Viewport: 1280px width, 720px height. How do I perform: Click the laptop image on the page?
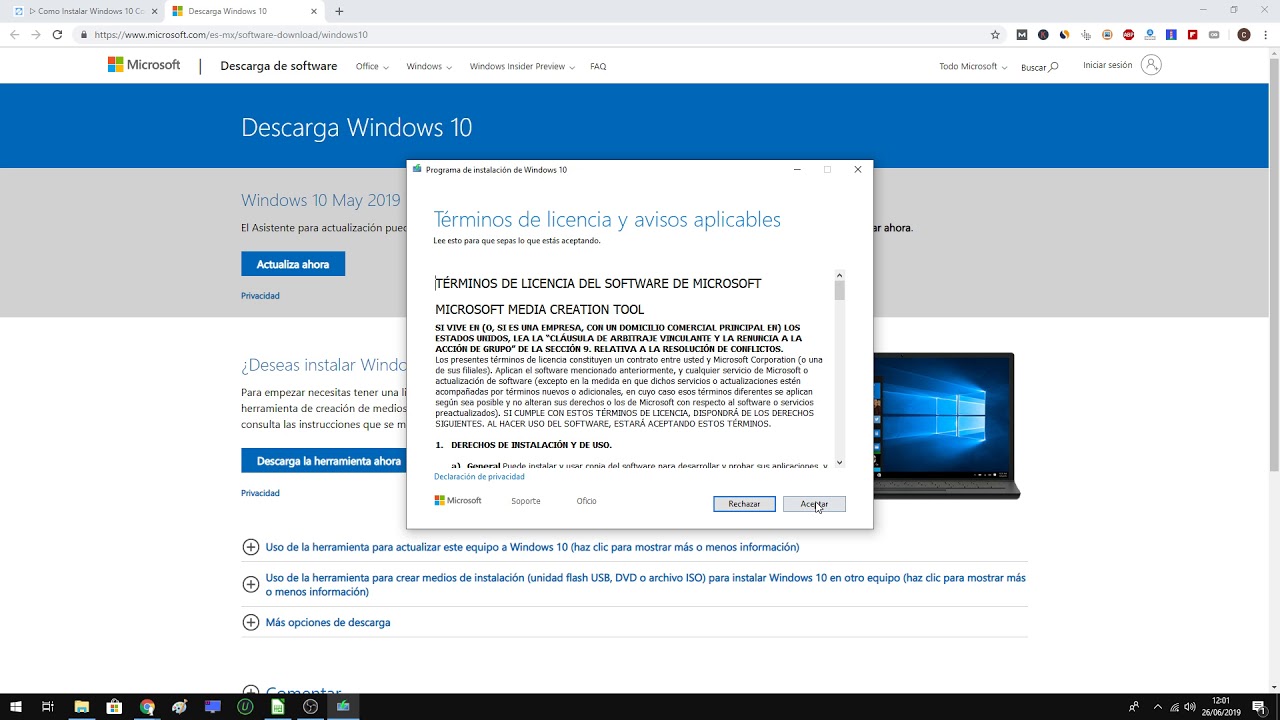tap(946, 424)
